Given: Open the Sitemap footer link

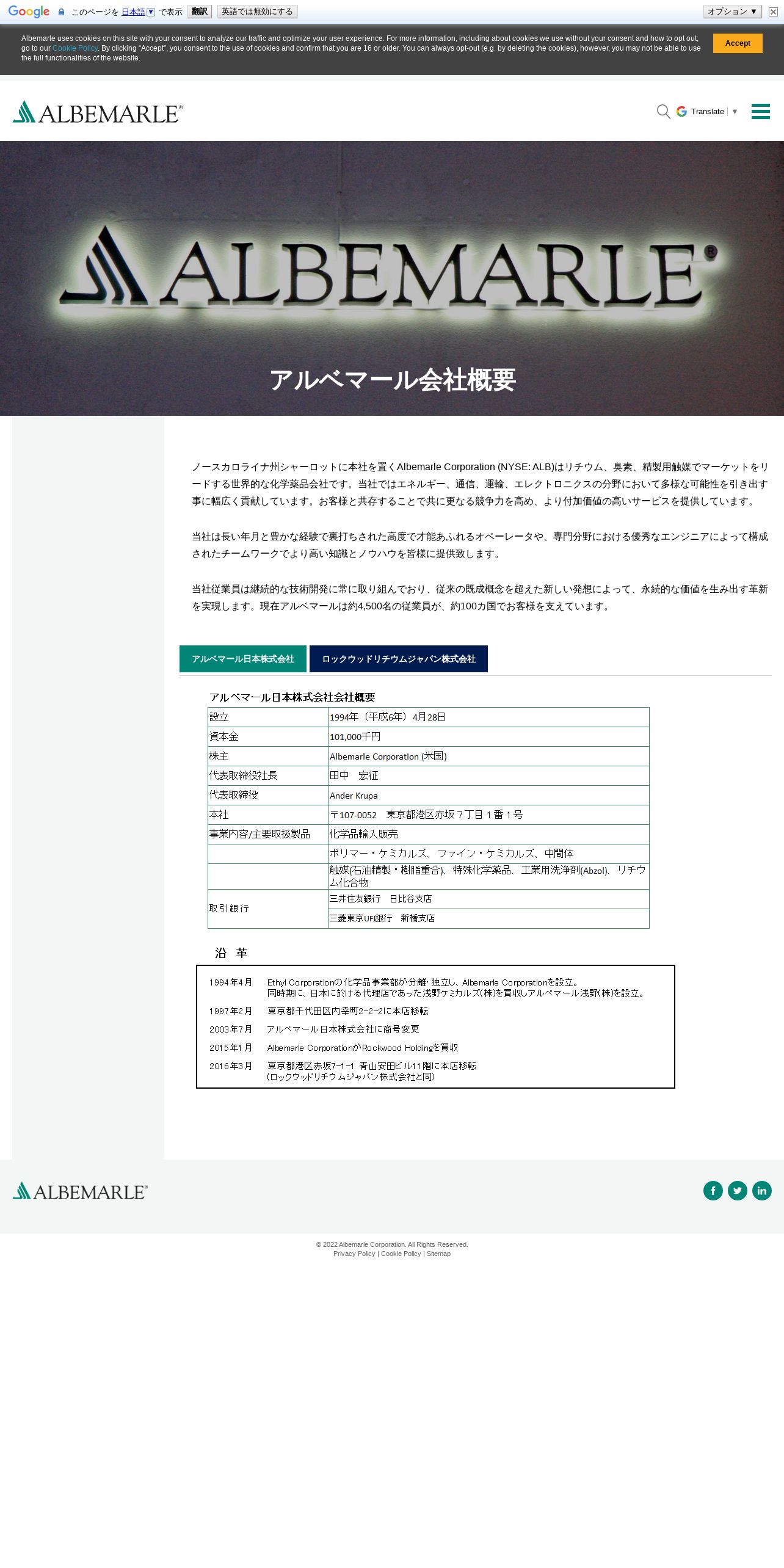Looking at the screenshot, I should 438,1254.
